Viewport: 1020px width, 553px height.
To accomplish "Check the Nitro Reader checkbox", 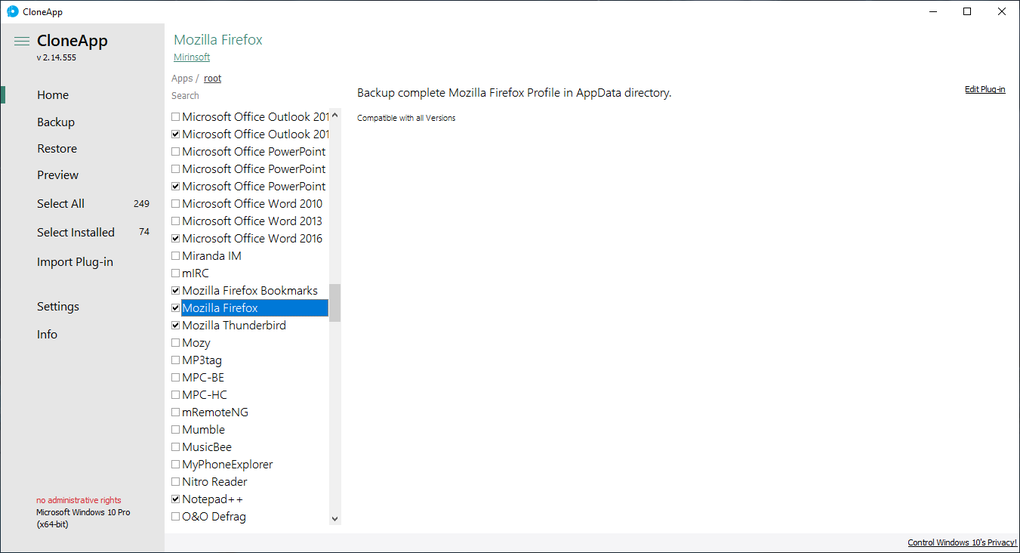I will point(176,482).
